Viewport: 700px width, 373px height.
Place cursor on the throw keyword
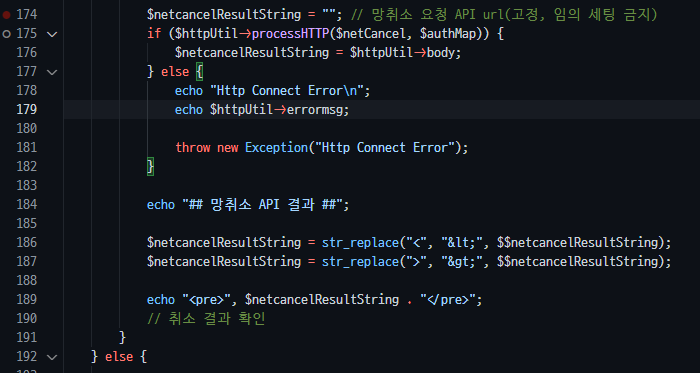tap(192, 148)
